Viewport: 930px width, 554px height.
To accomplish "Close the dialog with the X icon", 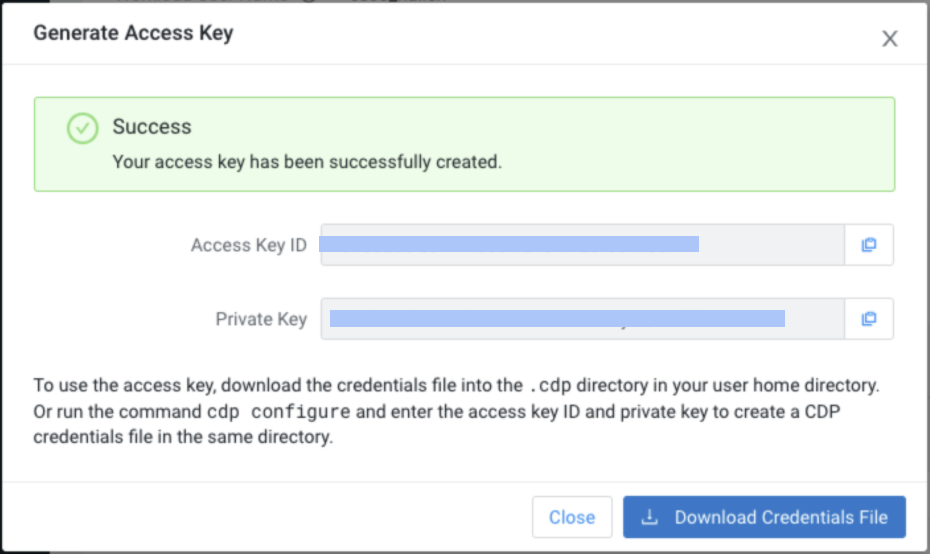I will pos(889,39).
